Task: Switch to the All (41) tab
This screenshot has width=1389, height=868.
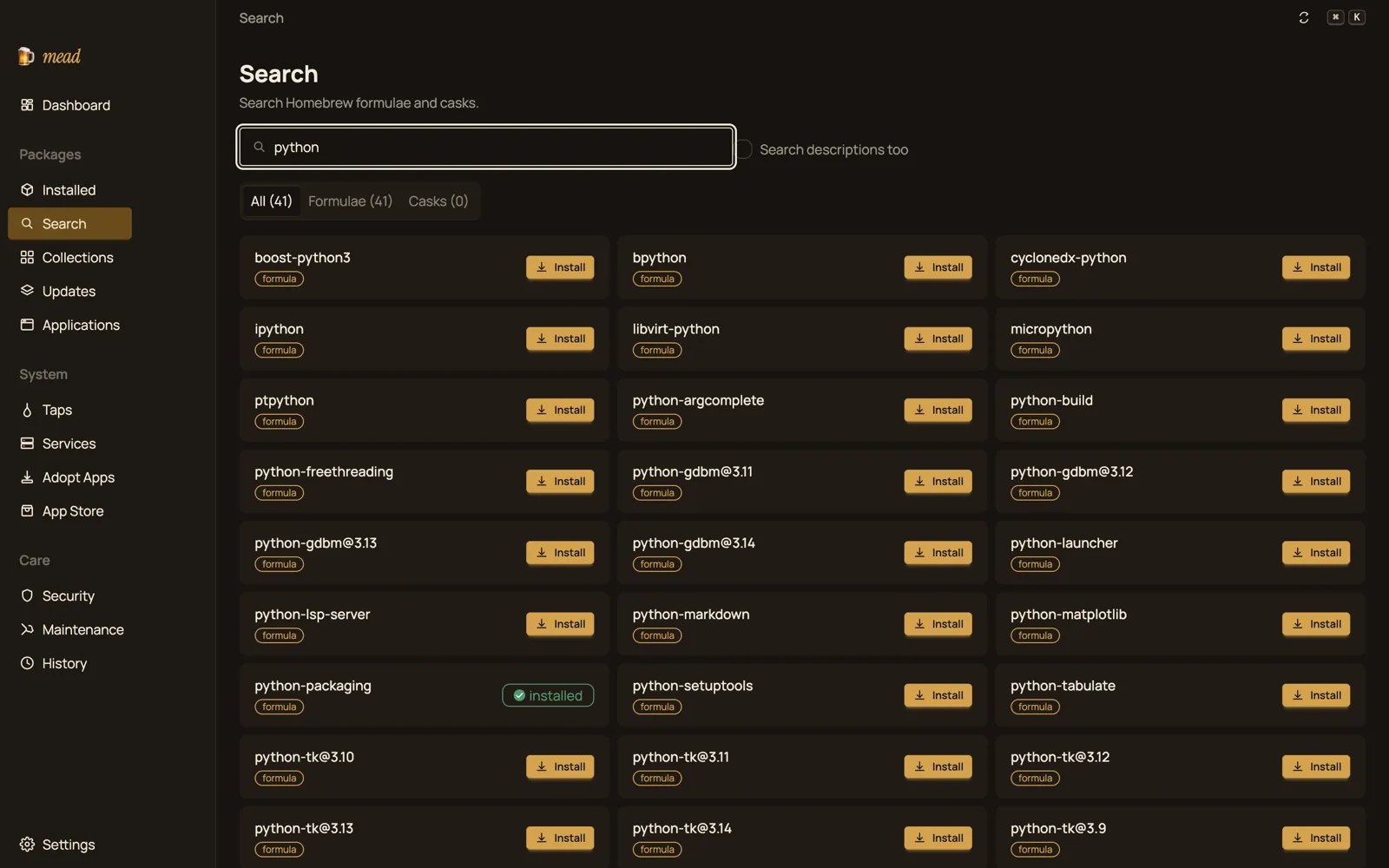Action: pos(272,201)
